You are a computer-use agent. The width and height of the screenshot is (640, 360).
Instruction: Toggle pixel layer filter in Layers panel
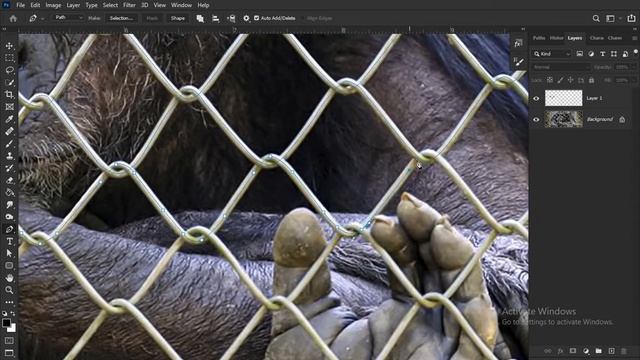tap(580, 53)
